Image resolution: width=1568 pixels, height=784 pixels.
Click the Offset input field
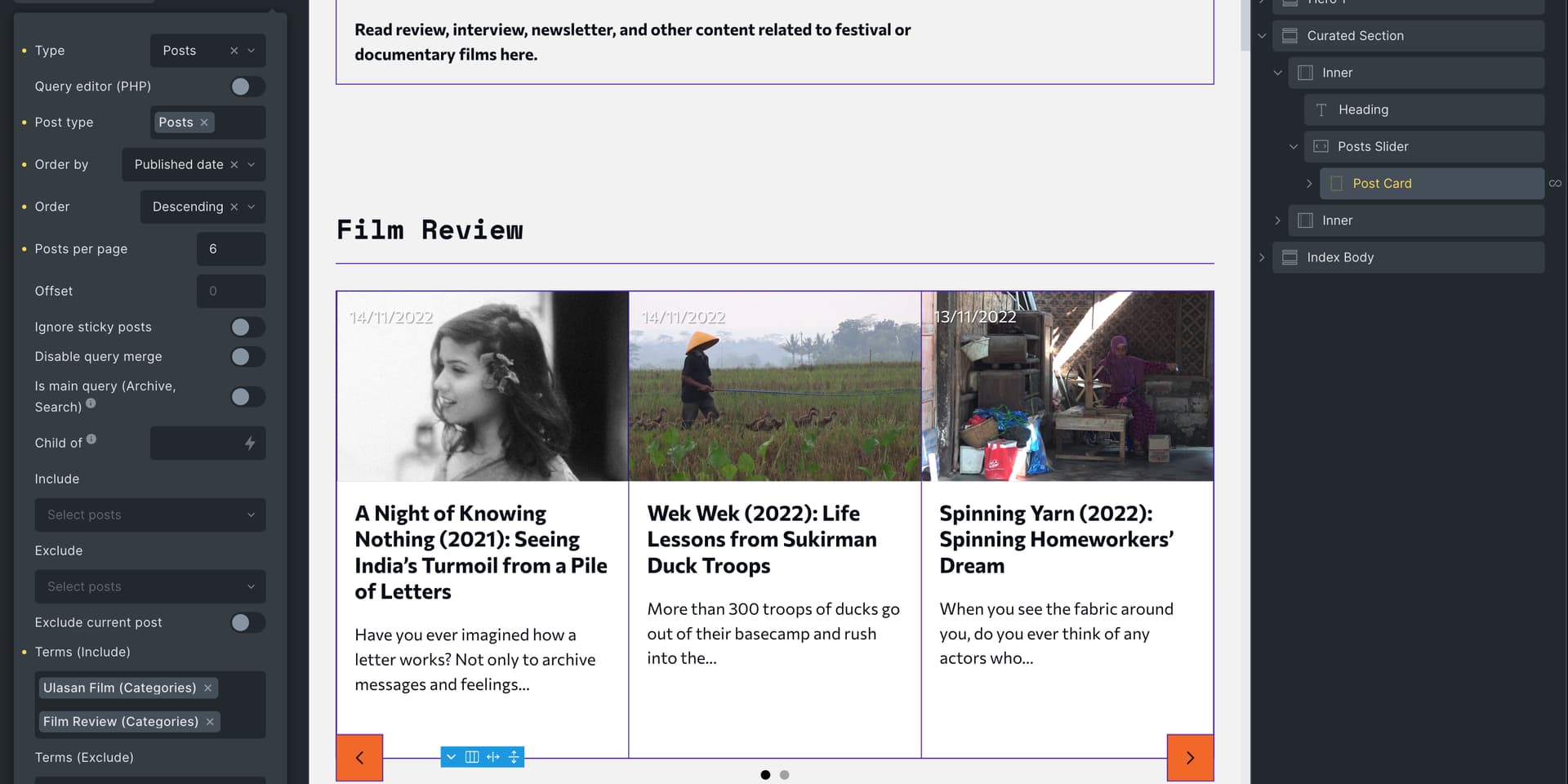click(231, 292)
